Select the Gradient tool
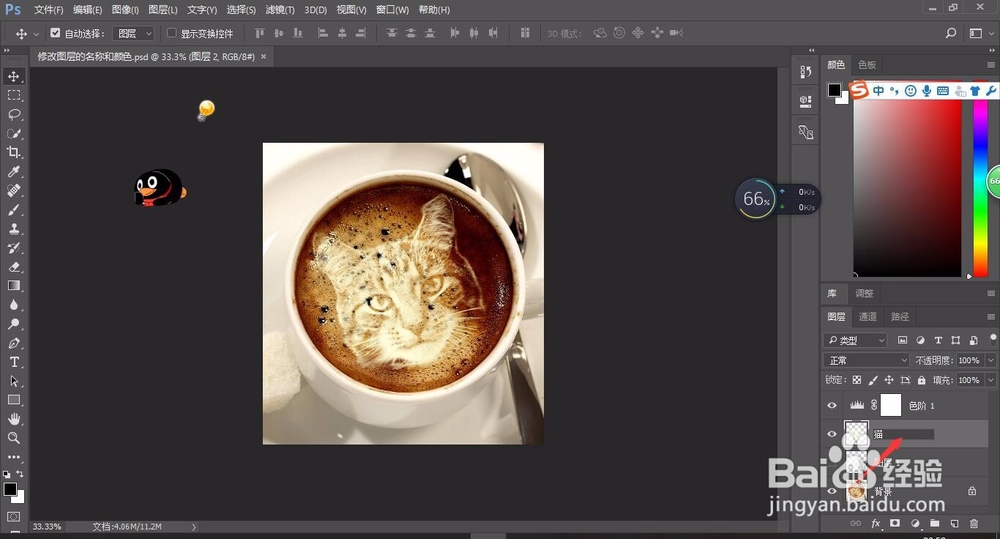The height and width of the screenshot is (539, 1000). tap(13, 286)
